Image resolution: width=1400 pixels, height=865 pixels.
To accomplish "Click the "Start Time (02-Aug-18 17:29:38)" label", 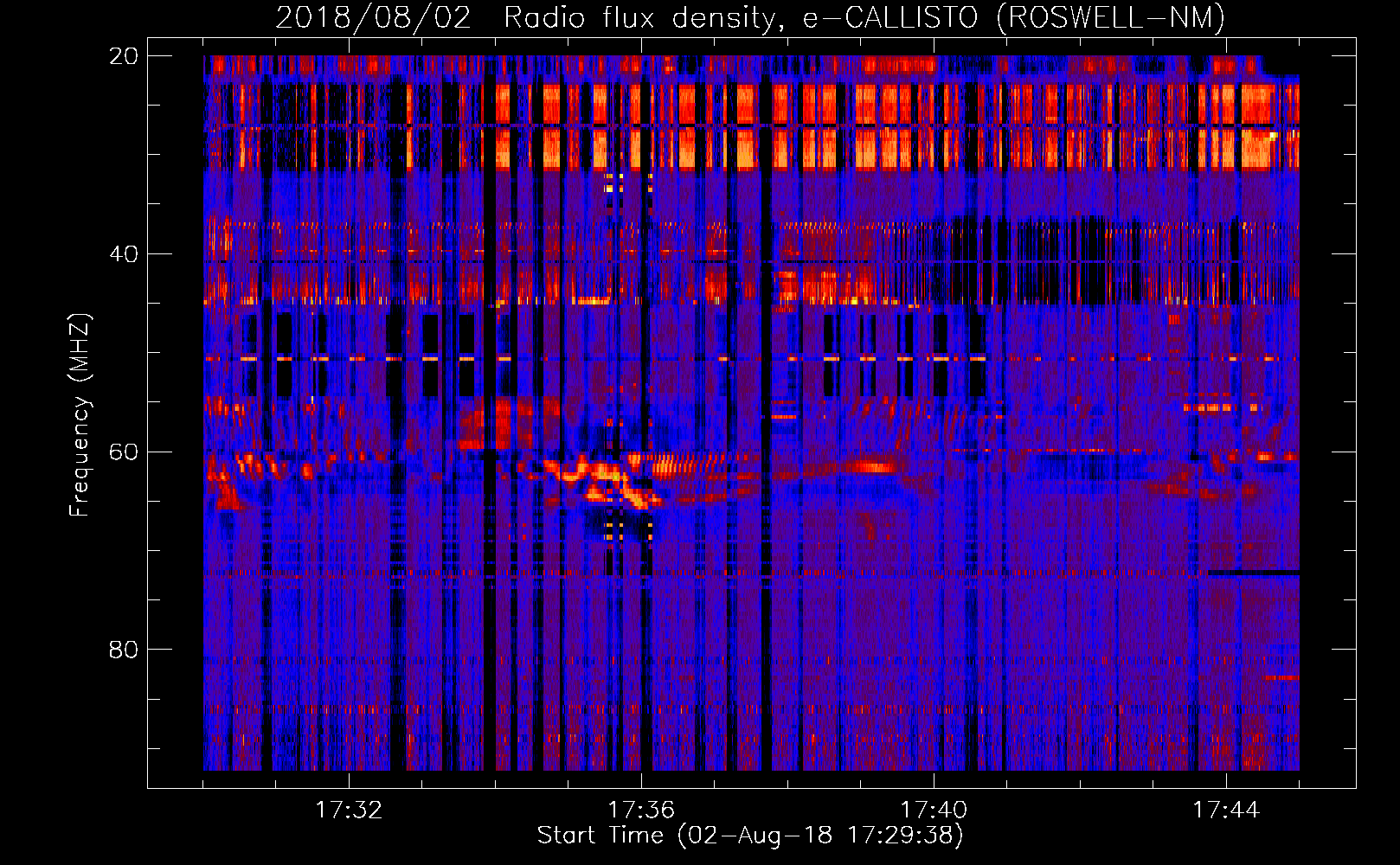I will pos(750,836).
